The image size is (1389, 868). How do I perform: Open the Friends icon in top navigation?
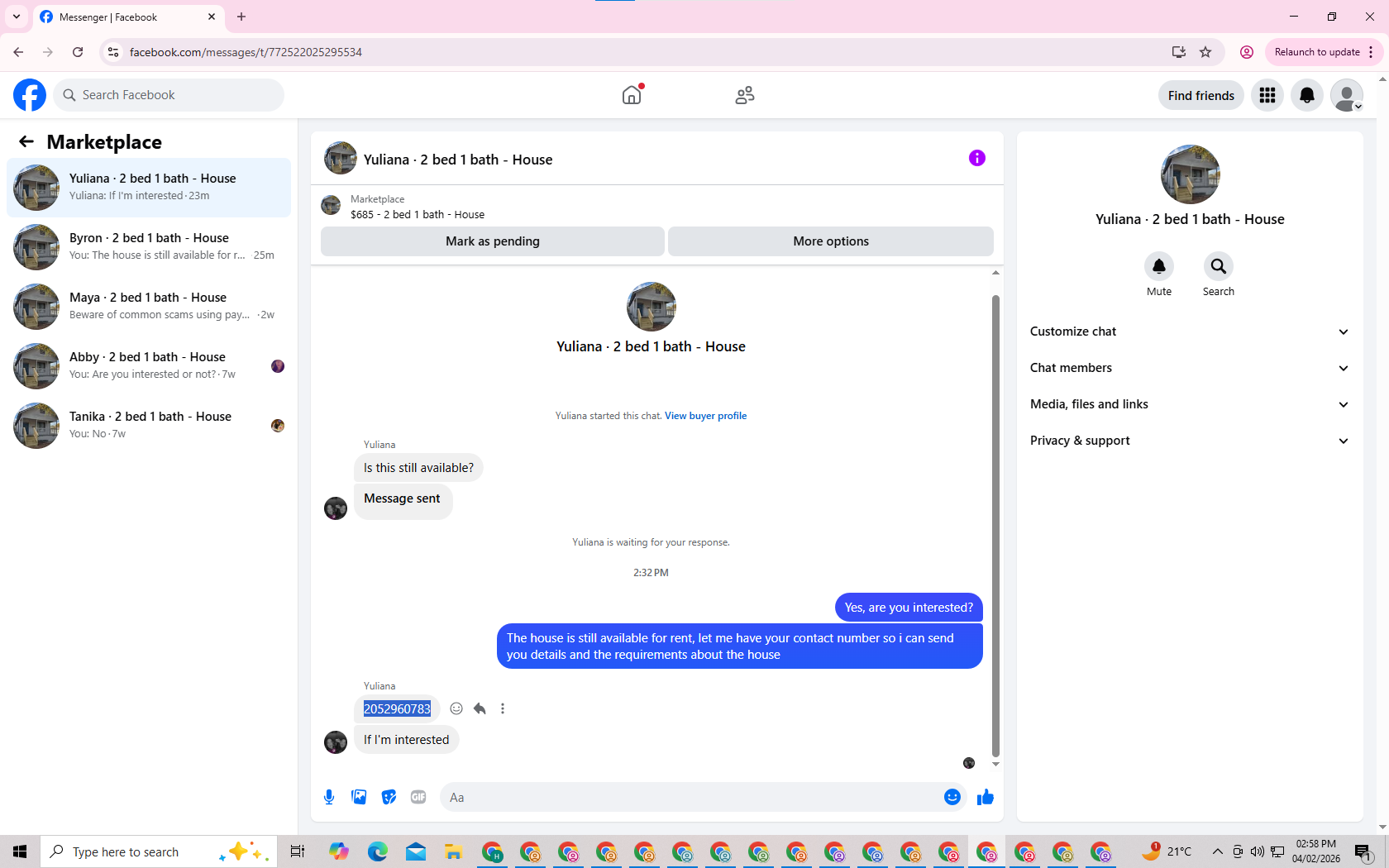tap(744, 95)
